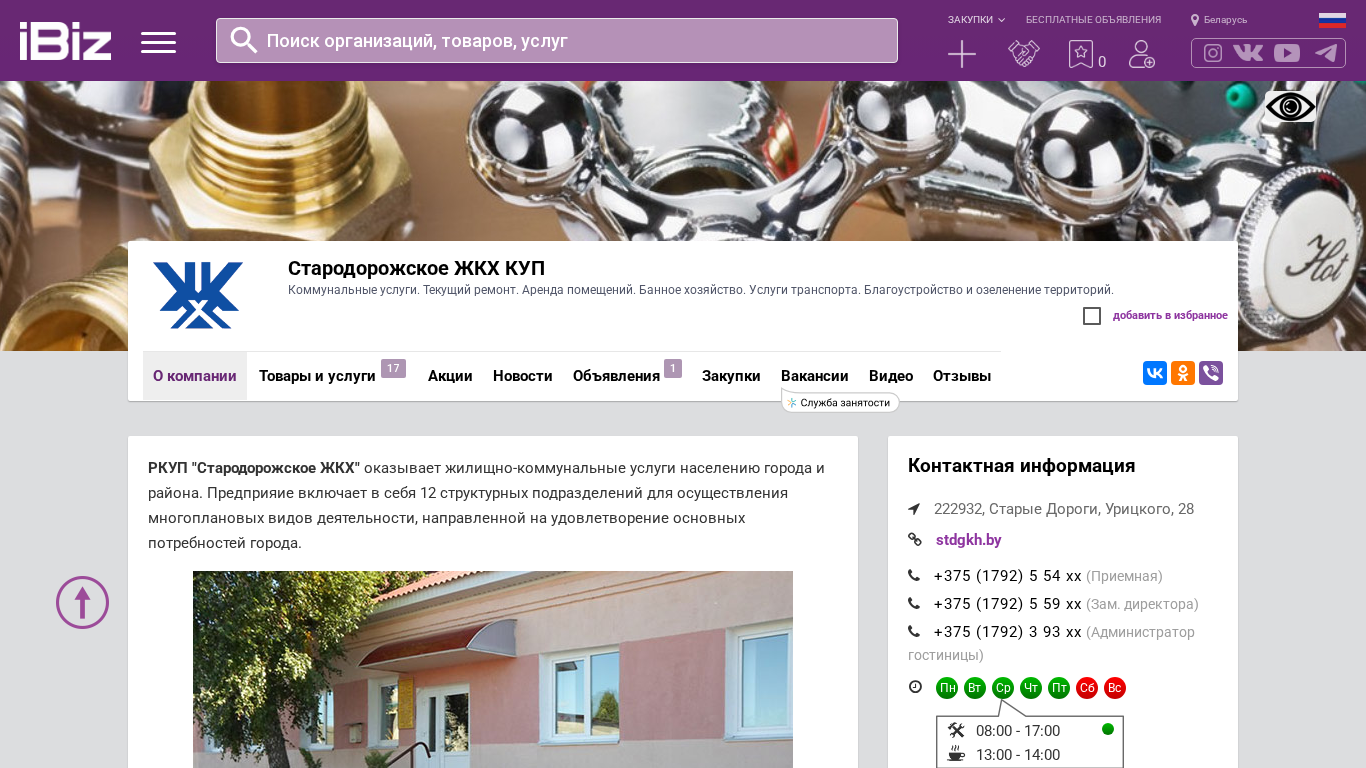Select the Вт weekday circle

975,688
